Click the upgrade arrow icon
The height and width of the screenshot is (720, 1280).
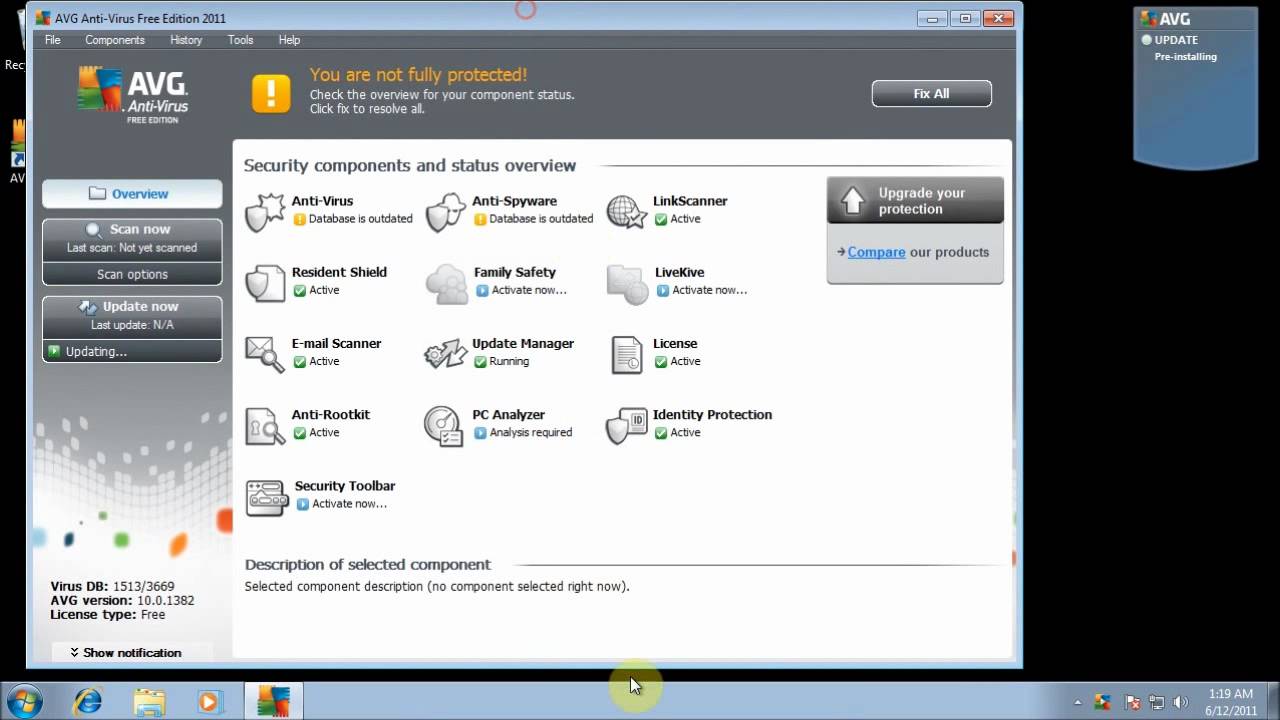[x=852, y=200]
